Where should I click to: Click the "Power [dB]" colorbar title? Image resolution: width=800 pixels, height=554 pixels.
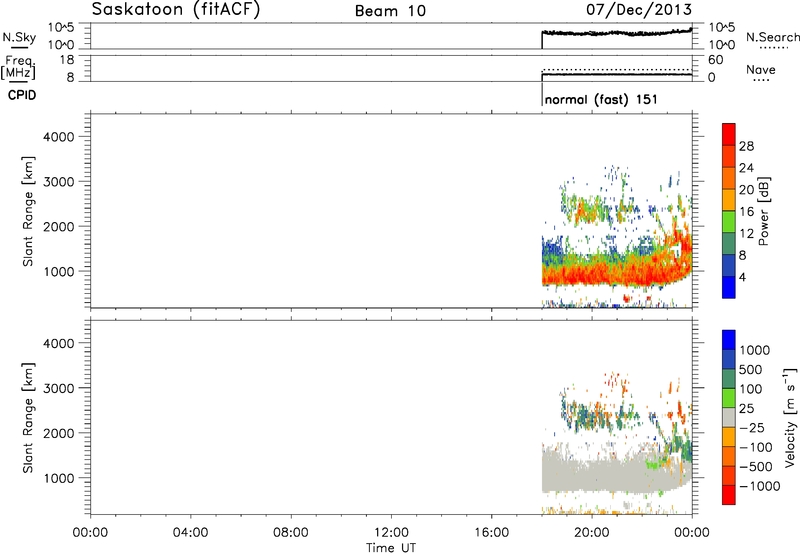(764, 211)
